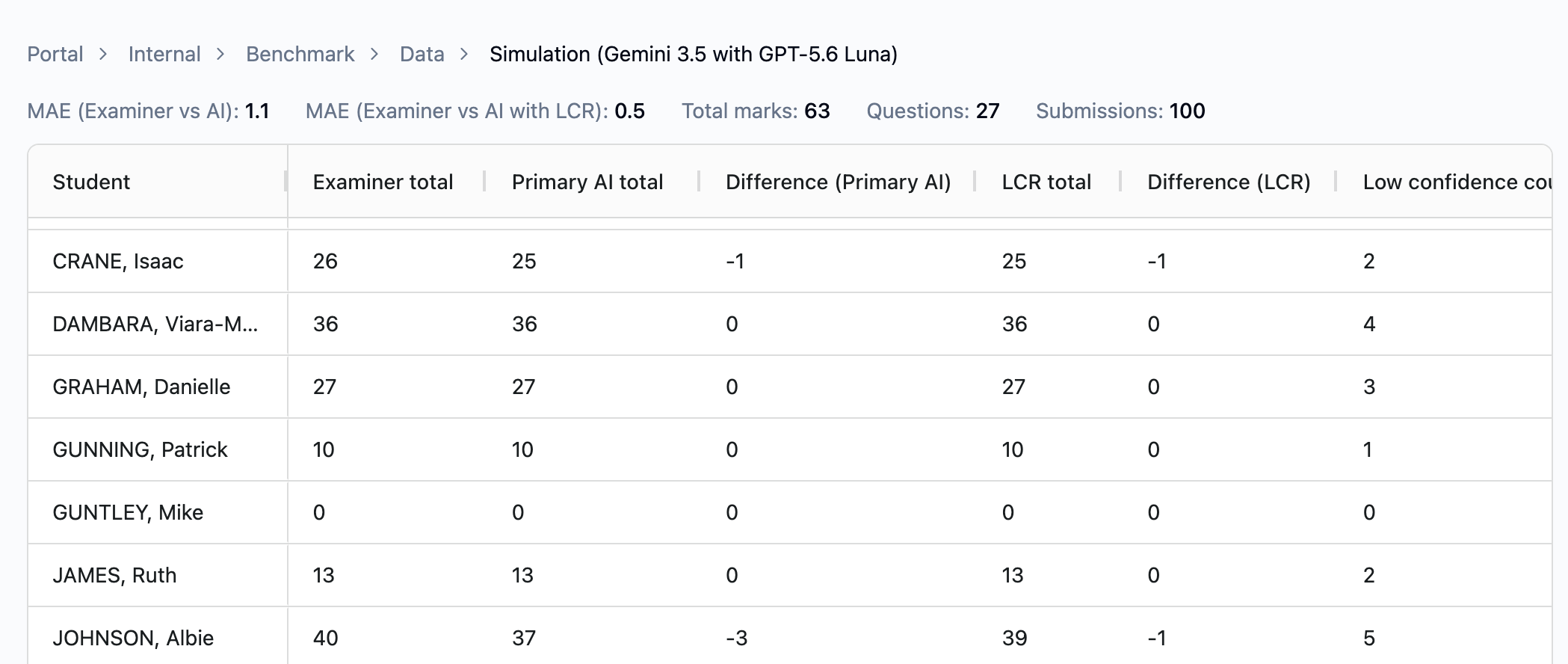Select the JAMES, Ruth student cell
This screenshot has height=664, width=1568.
tap(114, 575)
